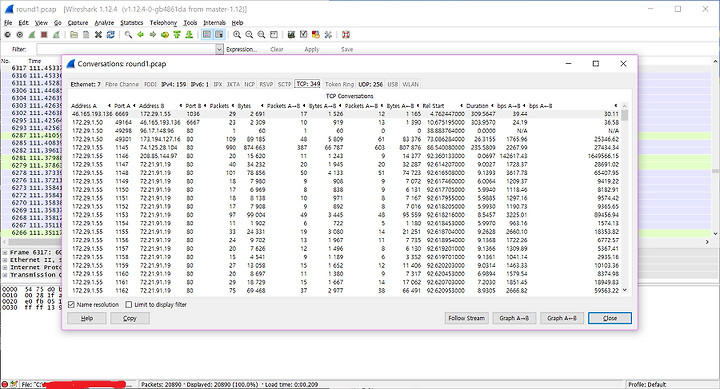Open the filter history dropdown arrow
The width and height of the screenshot is (720, 389).
click(219, 49)
